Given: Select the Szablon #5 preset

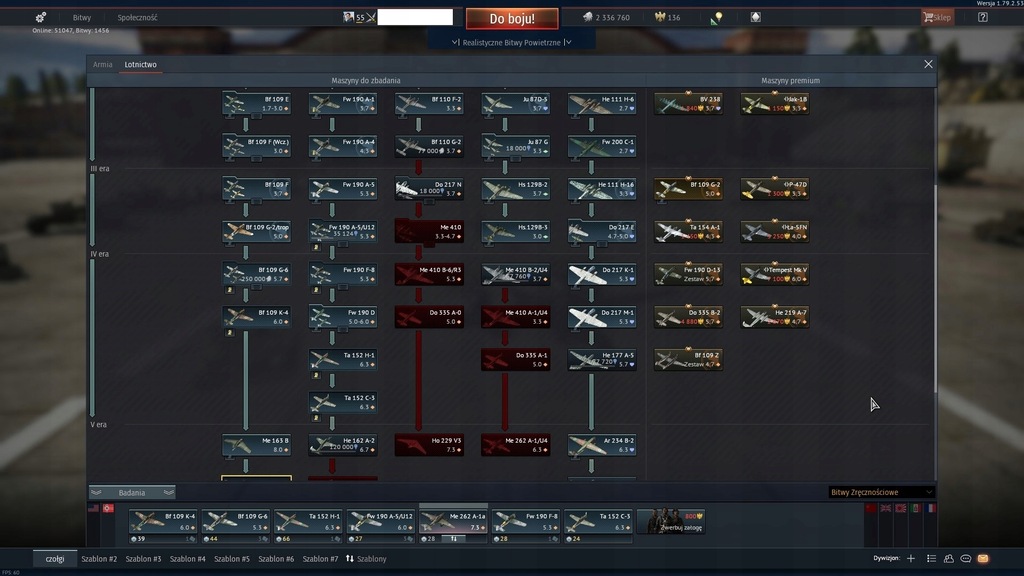Looking at the screenshot, I should 232,559.
